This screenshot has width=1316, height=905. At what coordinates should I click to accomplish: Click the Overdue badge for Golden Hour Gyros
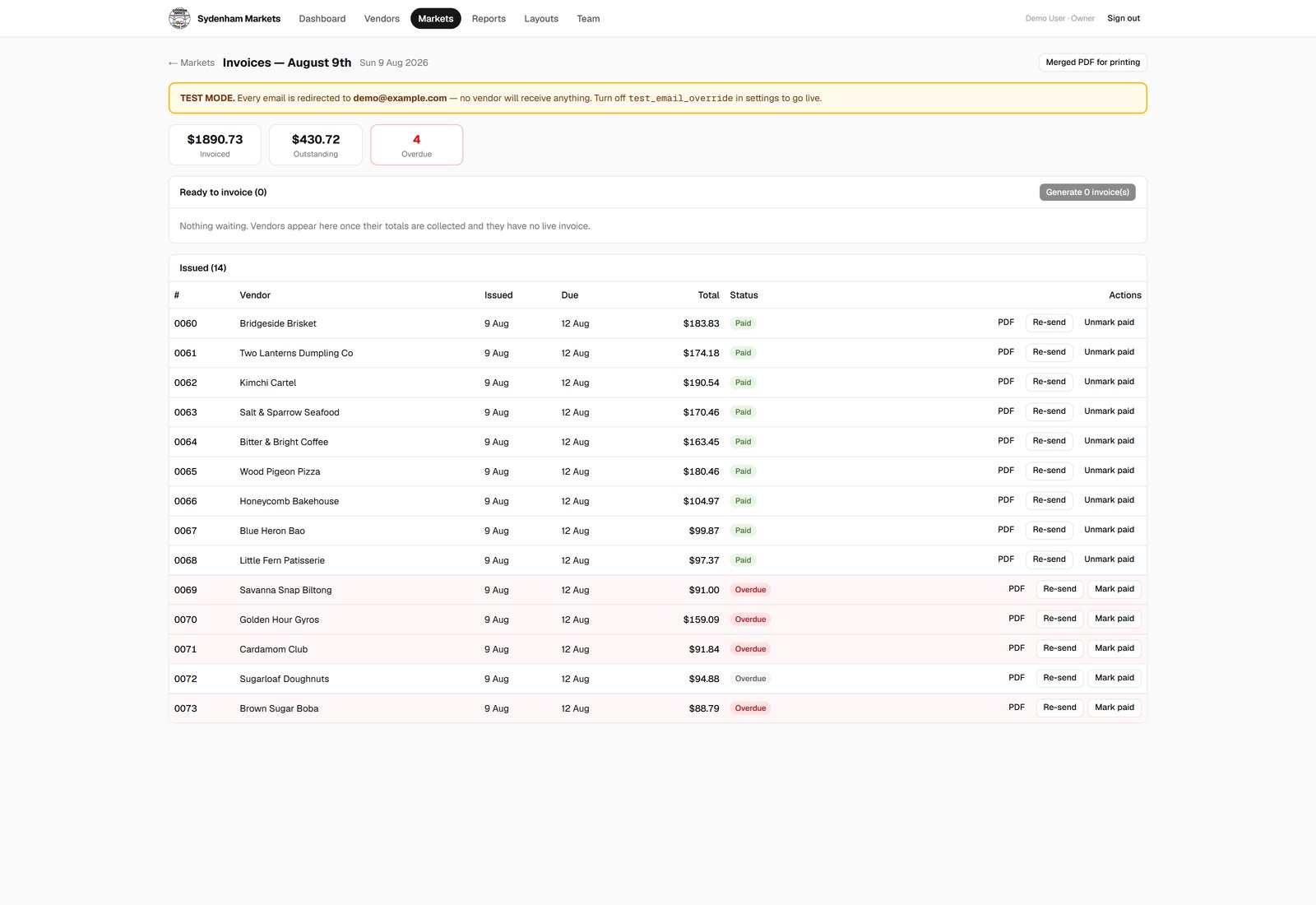click(x=750, y=620)
